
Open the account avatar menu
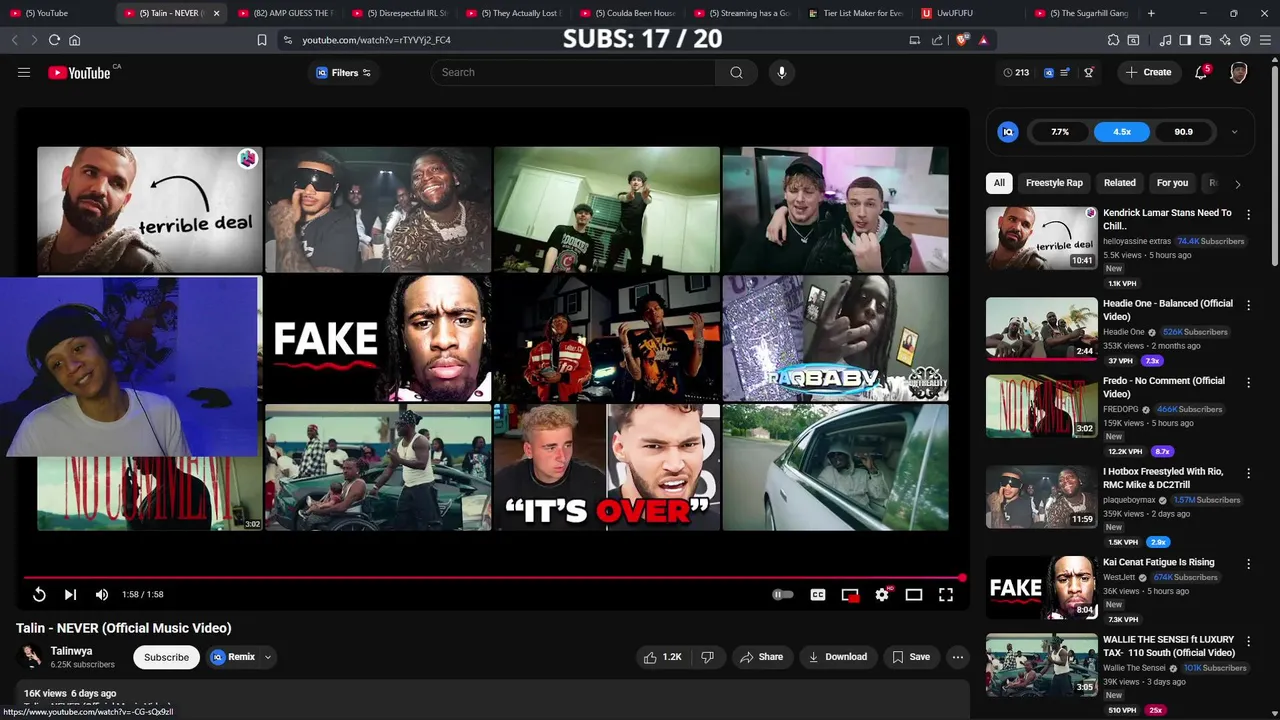pyautogui.click(x=1239, y=72)
